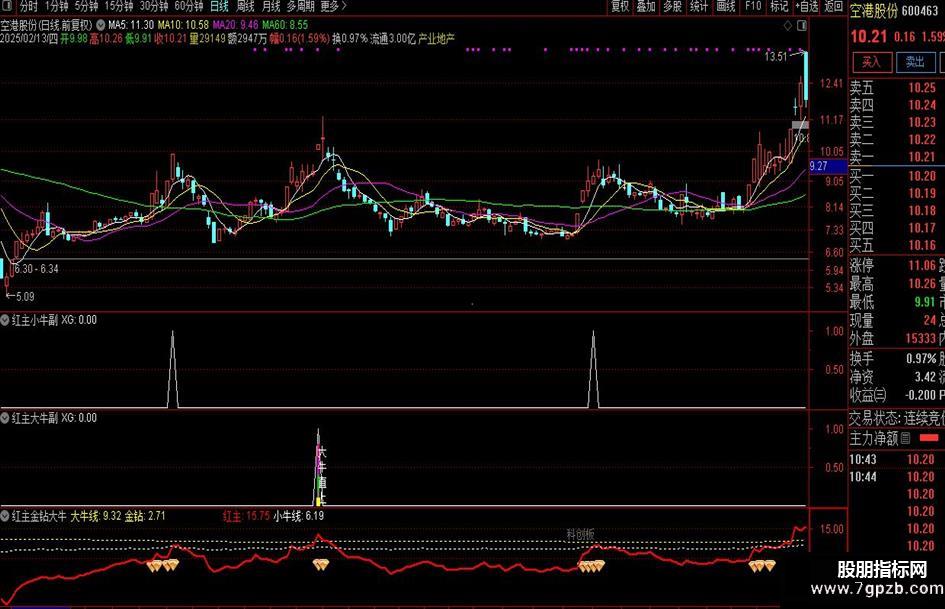Expand the 红主大牛副 indicator dropdown
Viewport: 945px width, 609px height.
[x=5, y=418]
